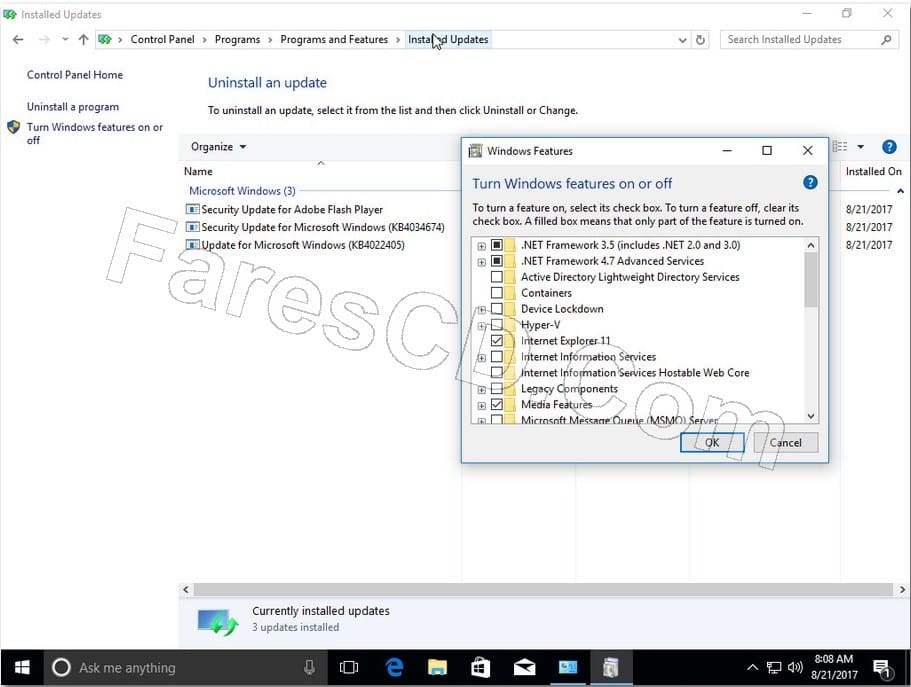Click the horizontal scrollbar of updates list
Viewport: 911px width, 687px height.
tap(543, 589)
